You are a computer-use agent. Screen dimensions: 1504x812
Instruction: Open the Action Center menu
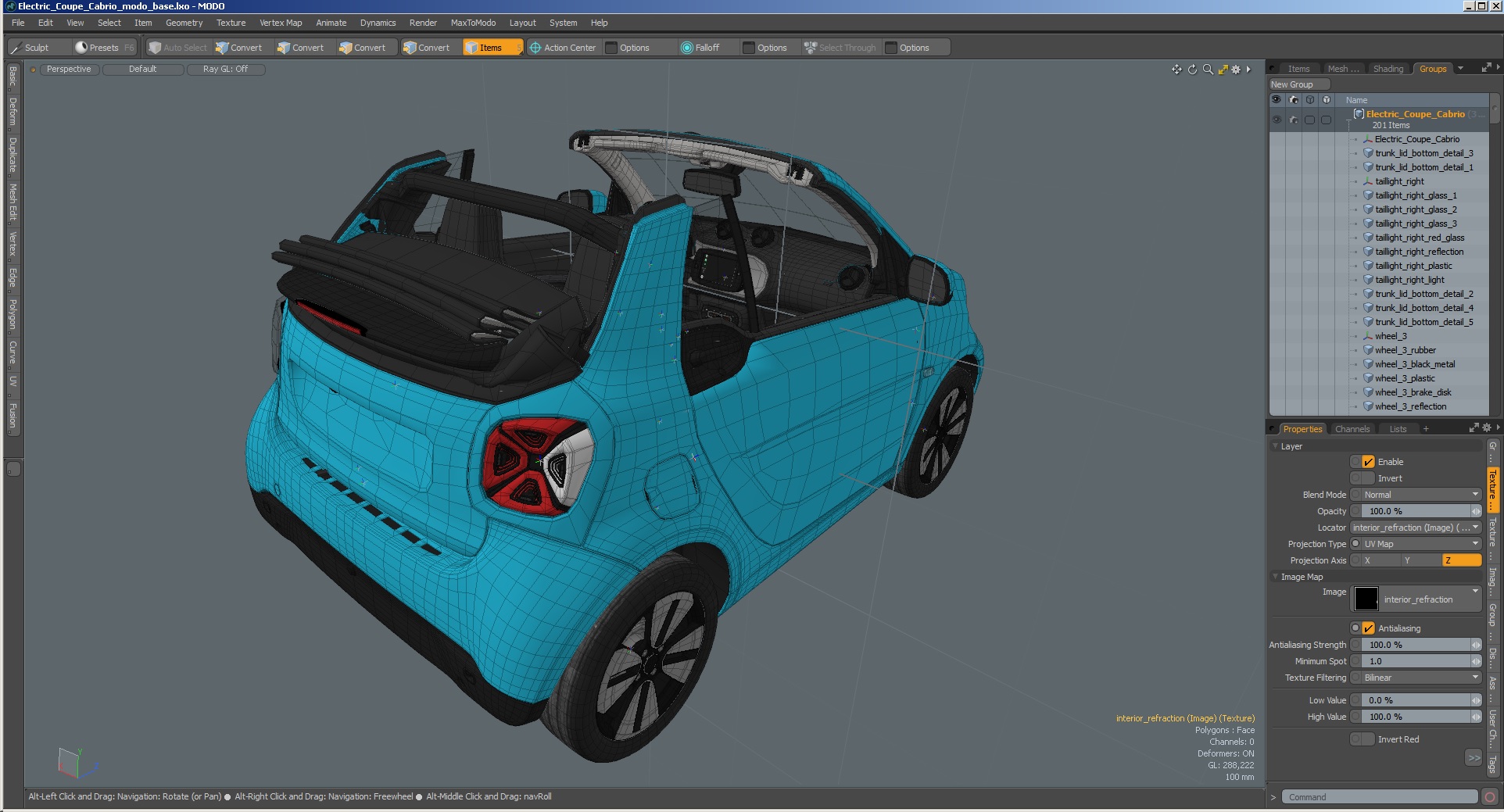(563, 48)
